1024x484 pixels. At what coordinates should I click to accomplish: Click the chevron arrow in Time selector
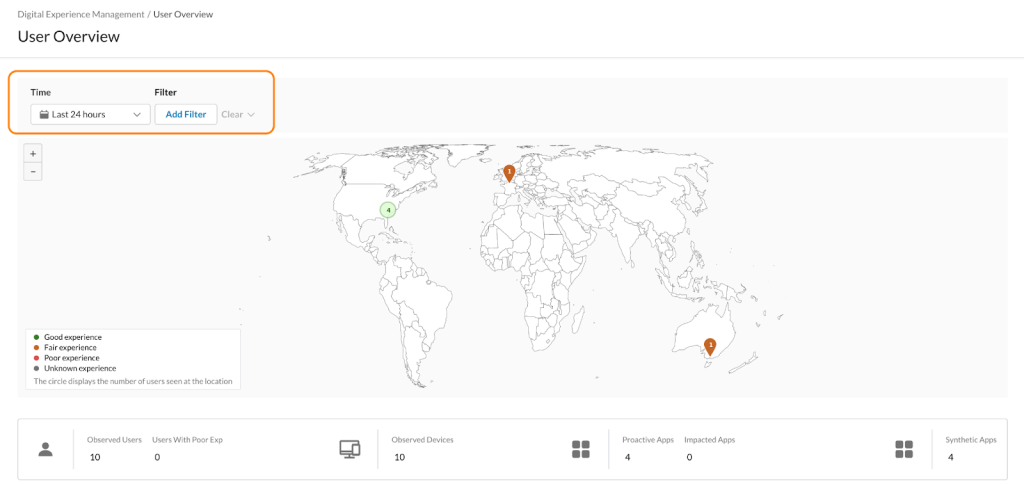coord(137,114)
